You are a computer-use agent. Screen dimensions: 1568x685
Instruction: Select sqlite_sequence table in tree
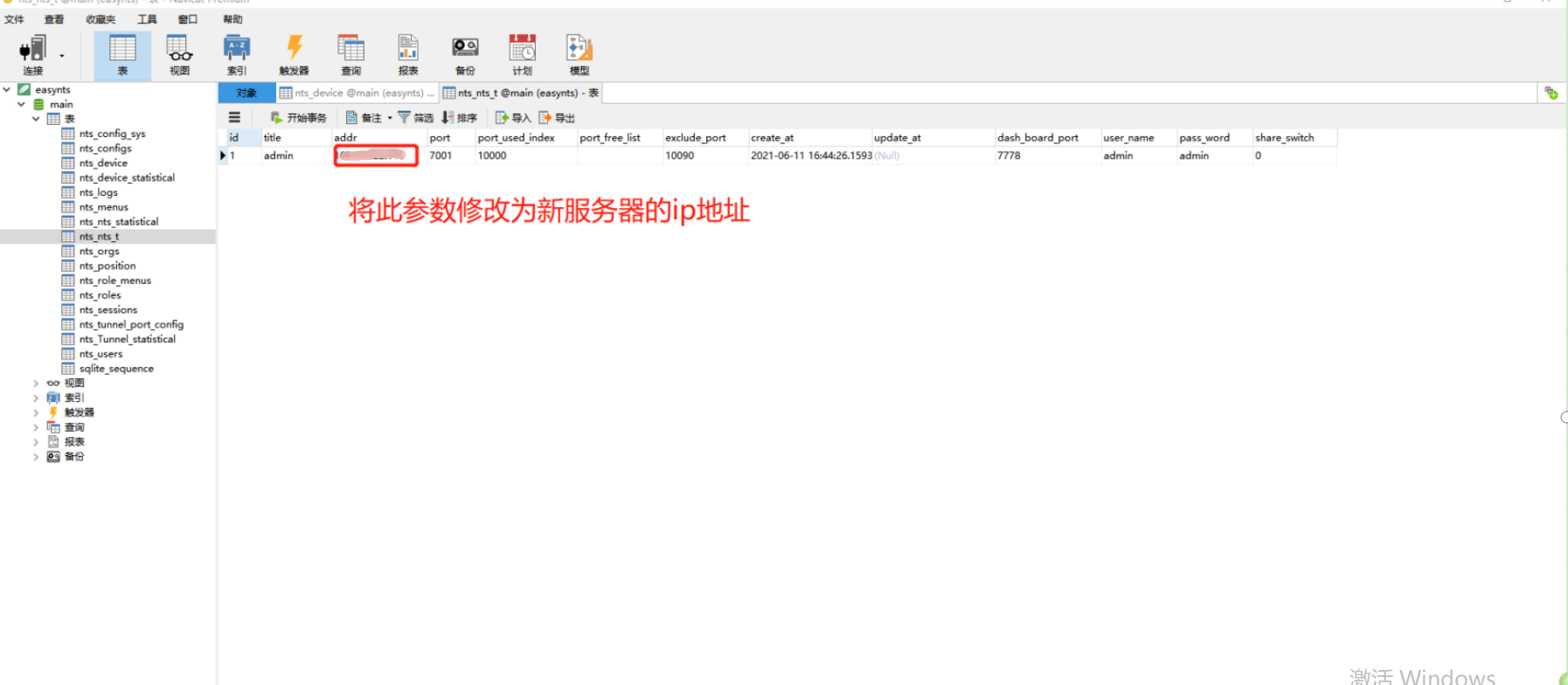point(116,369)
